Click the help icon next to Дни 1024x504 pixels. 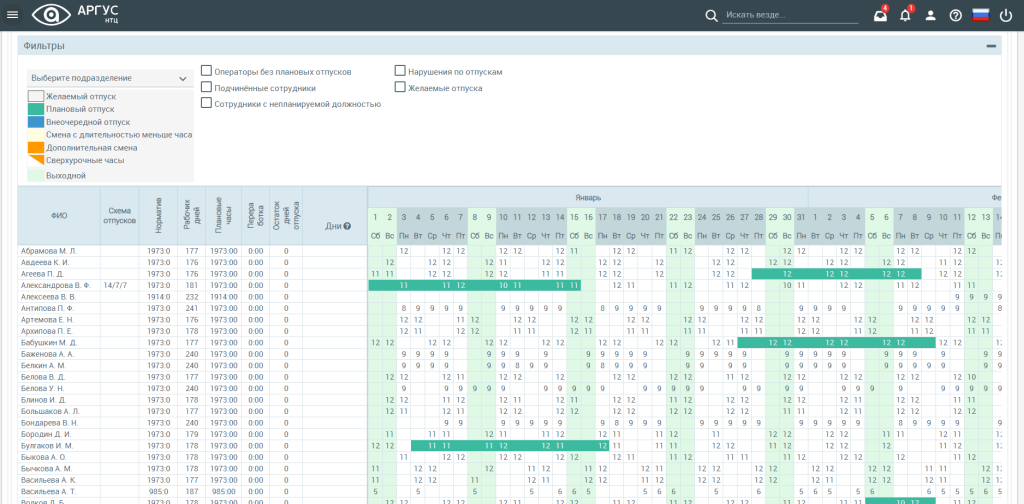(x=347, y=226)
